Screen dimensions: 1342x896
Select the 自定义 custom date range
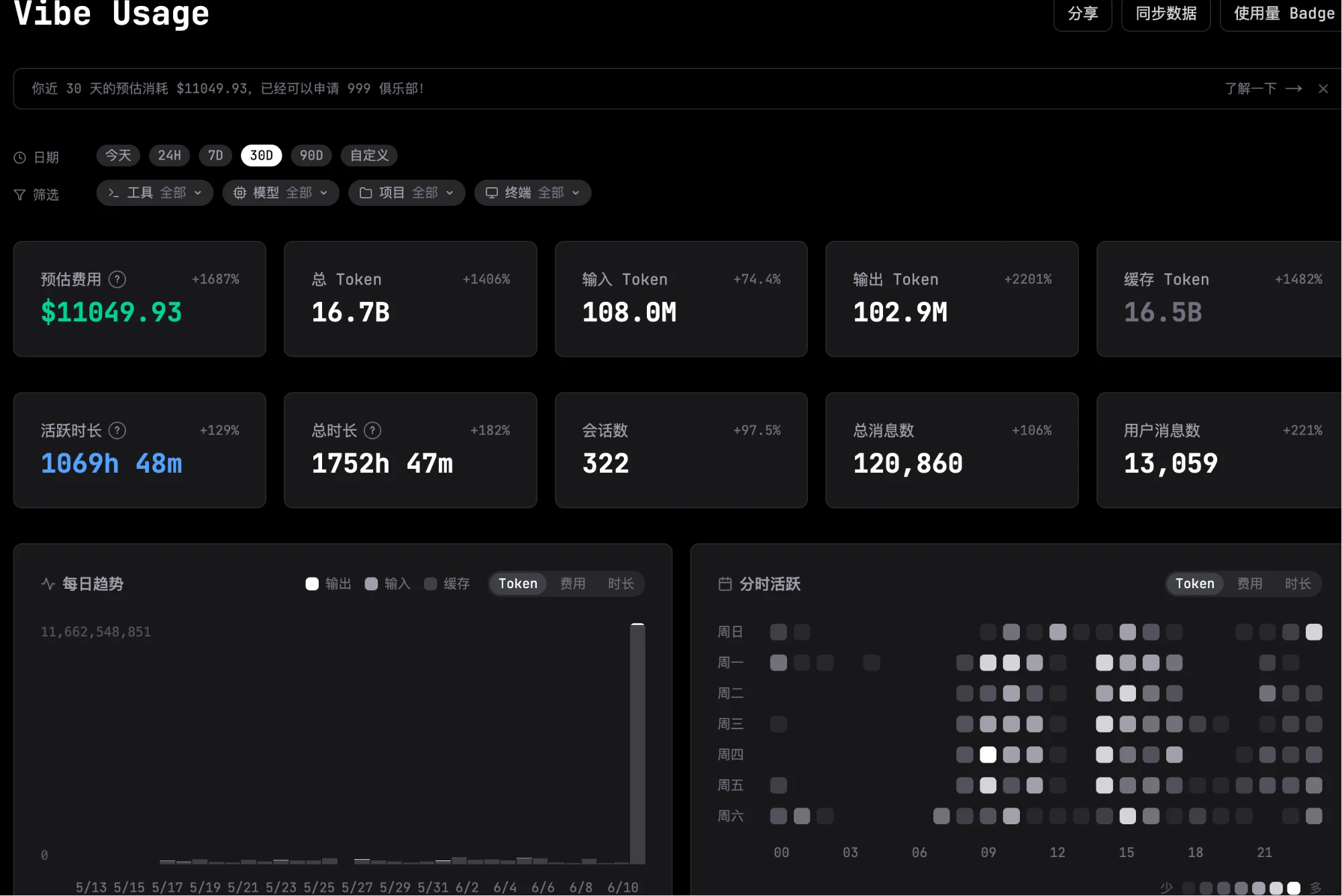369,156
